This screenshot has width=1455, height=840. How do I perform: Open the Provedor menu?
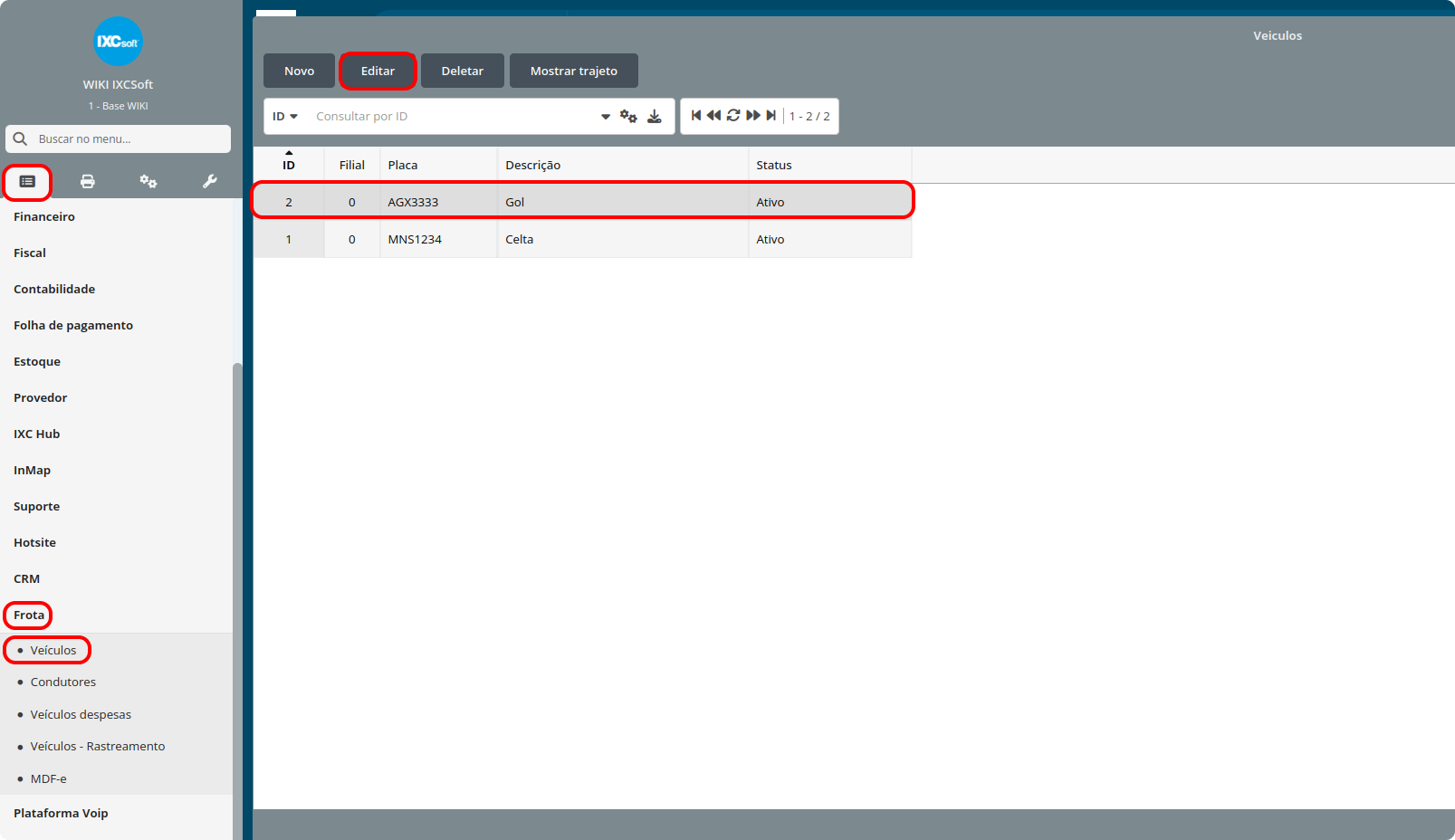(41, 397)
